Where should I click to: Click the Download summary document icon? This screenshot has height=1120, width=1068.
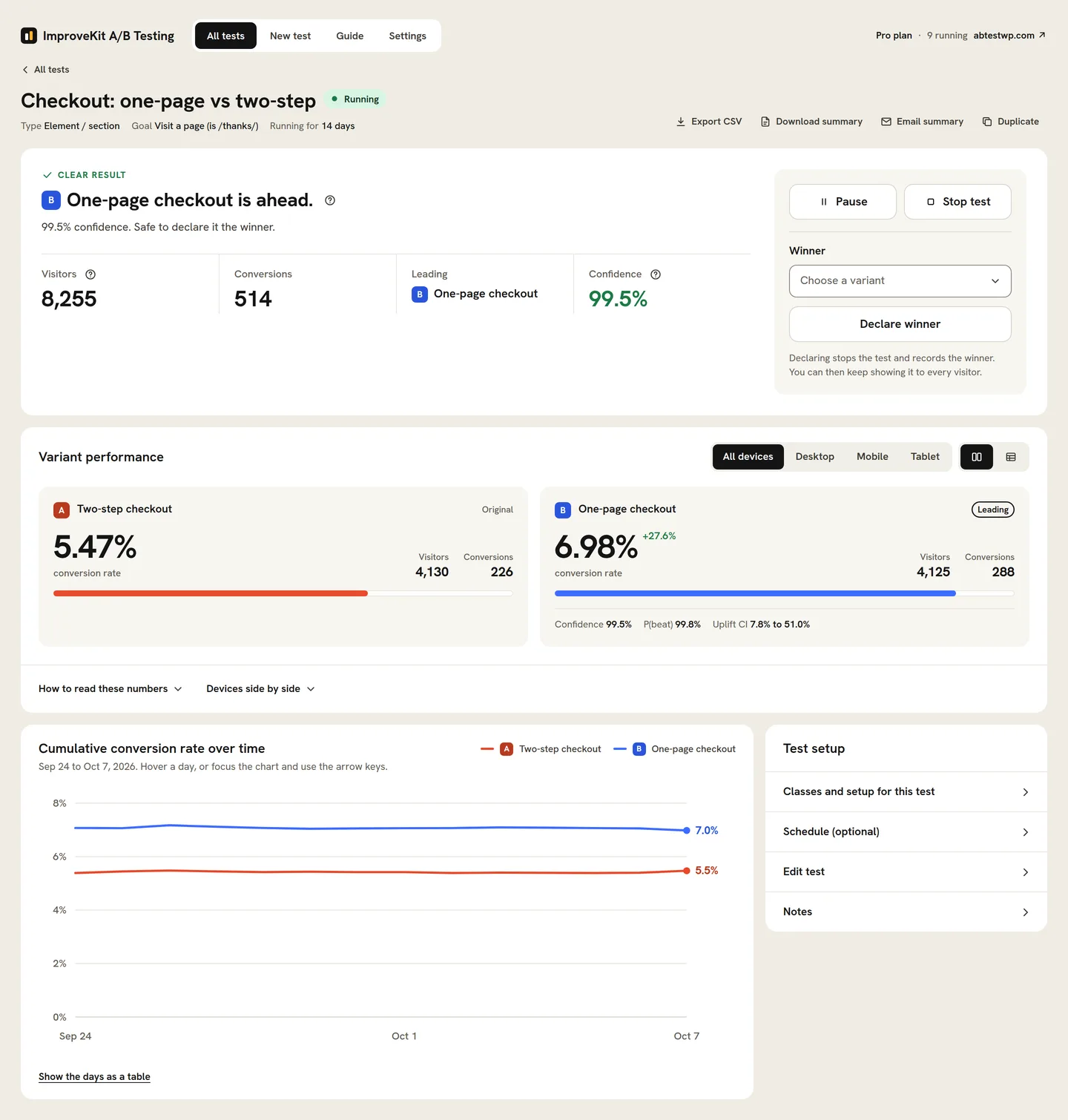point(765,122)
